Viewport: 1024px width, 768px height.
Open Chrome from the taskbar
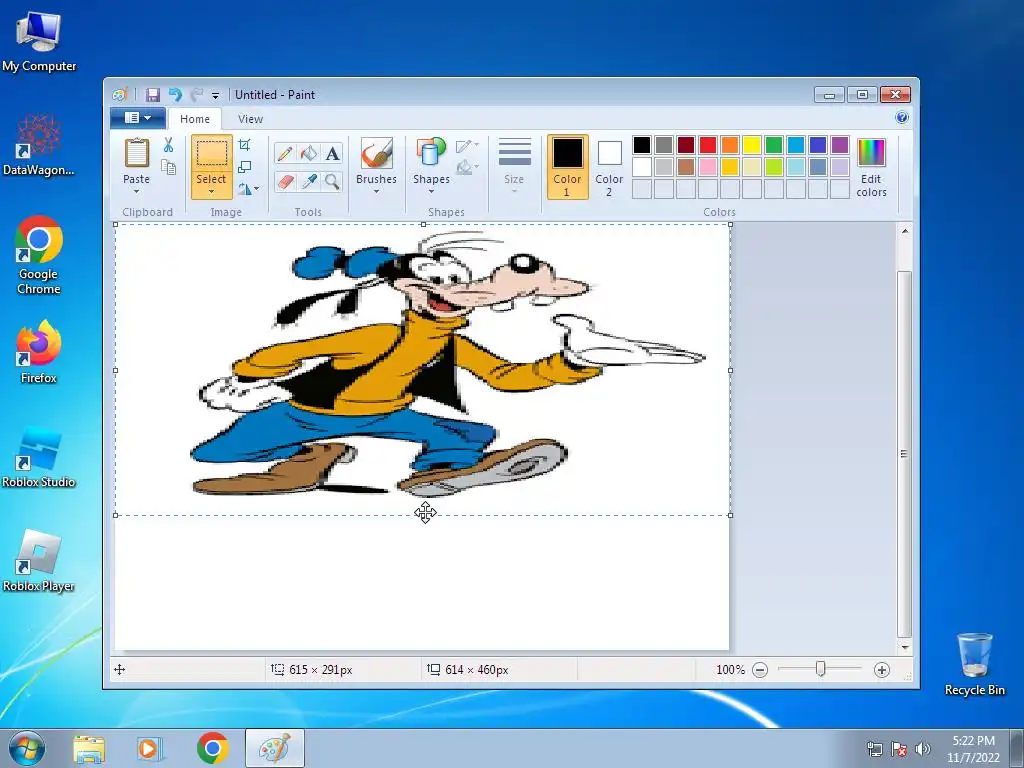coord(212,748)
